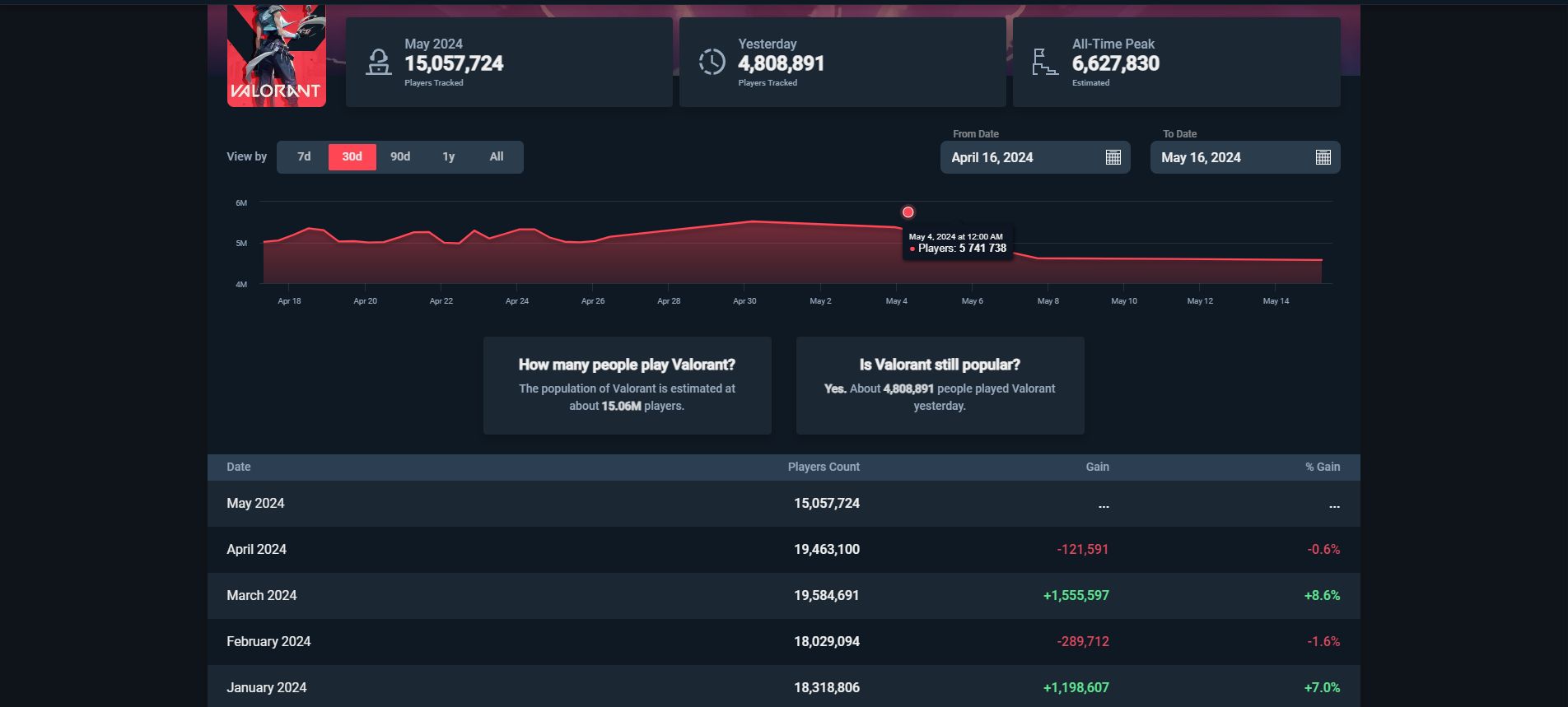Click the How many people play Valorant heading
1568x707 pixels.
click(627, 365)
